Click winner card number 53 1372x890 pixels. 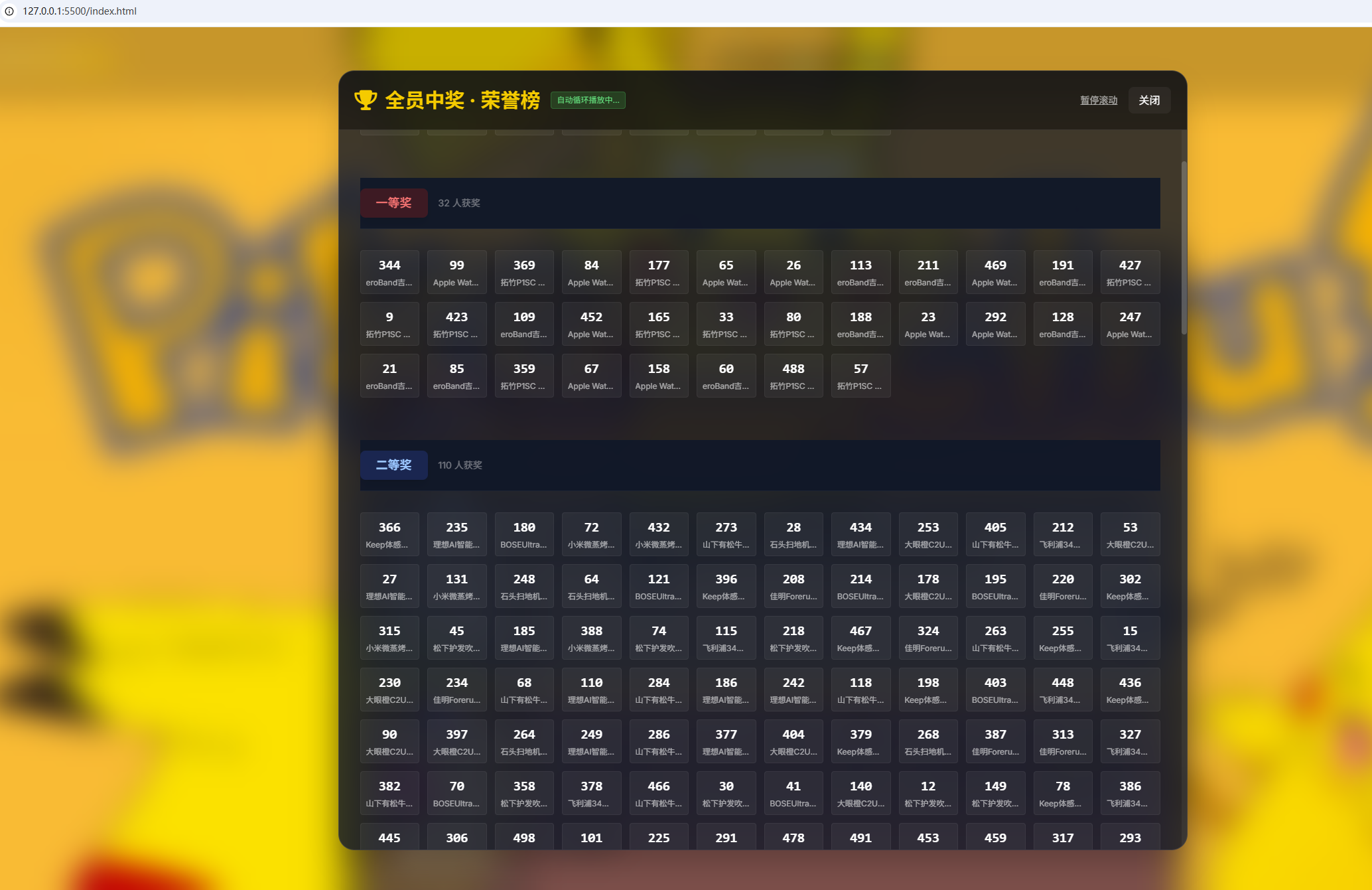point(1129,534)
